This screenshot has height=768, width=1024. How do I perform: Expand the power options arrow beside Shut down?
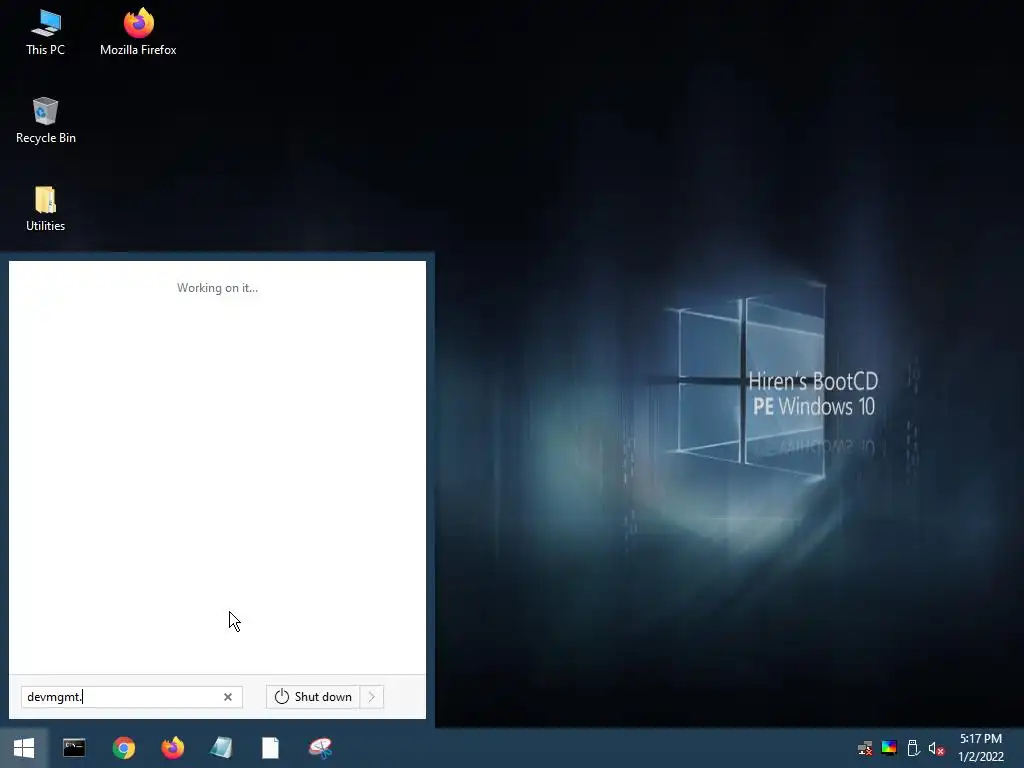click(372, 697)
